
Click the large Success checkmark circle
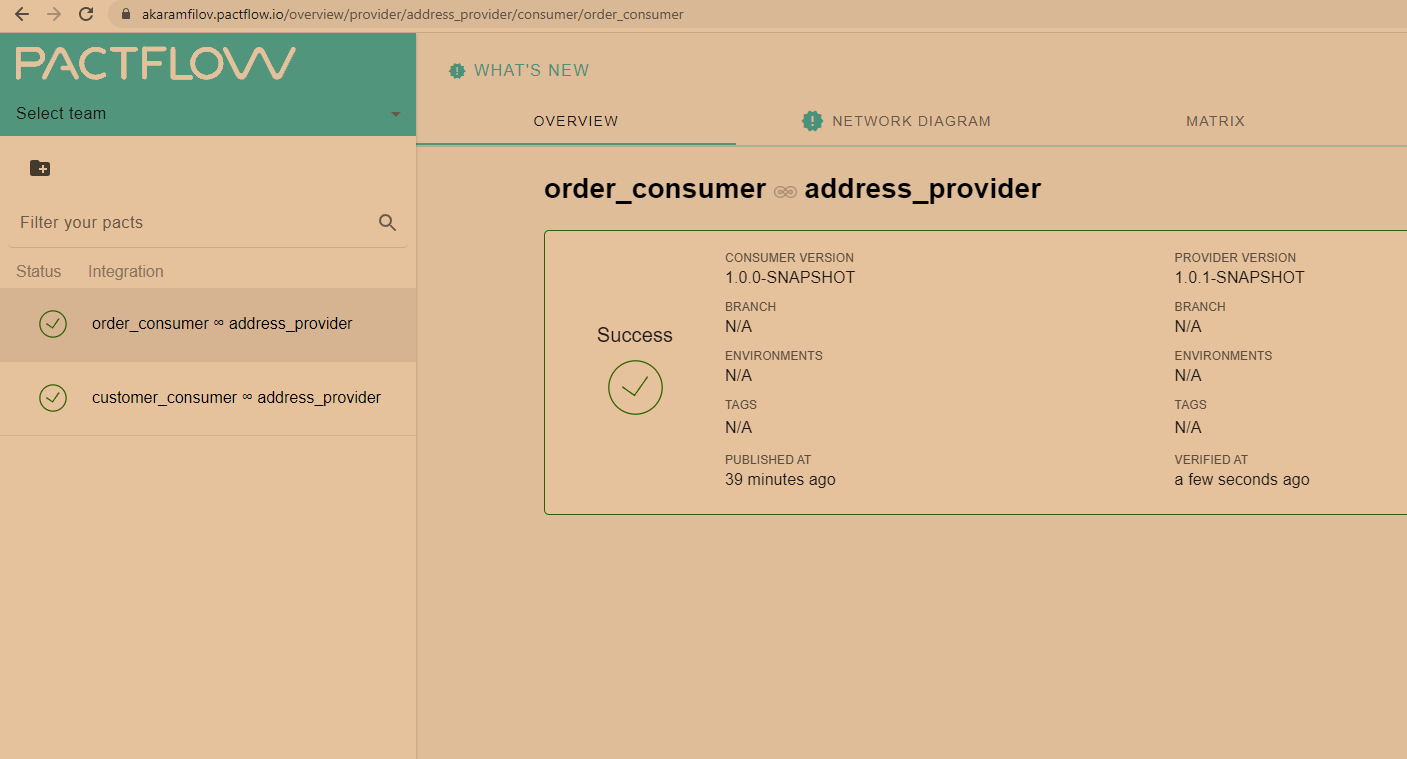click(635, 387)
